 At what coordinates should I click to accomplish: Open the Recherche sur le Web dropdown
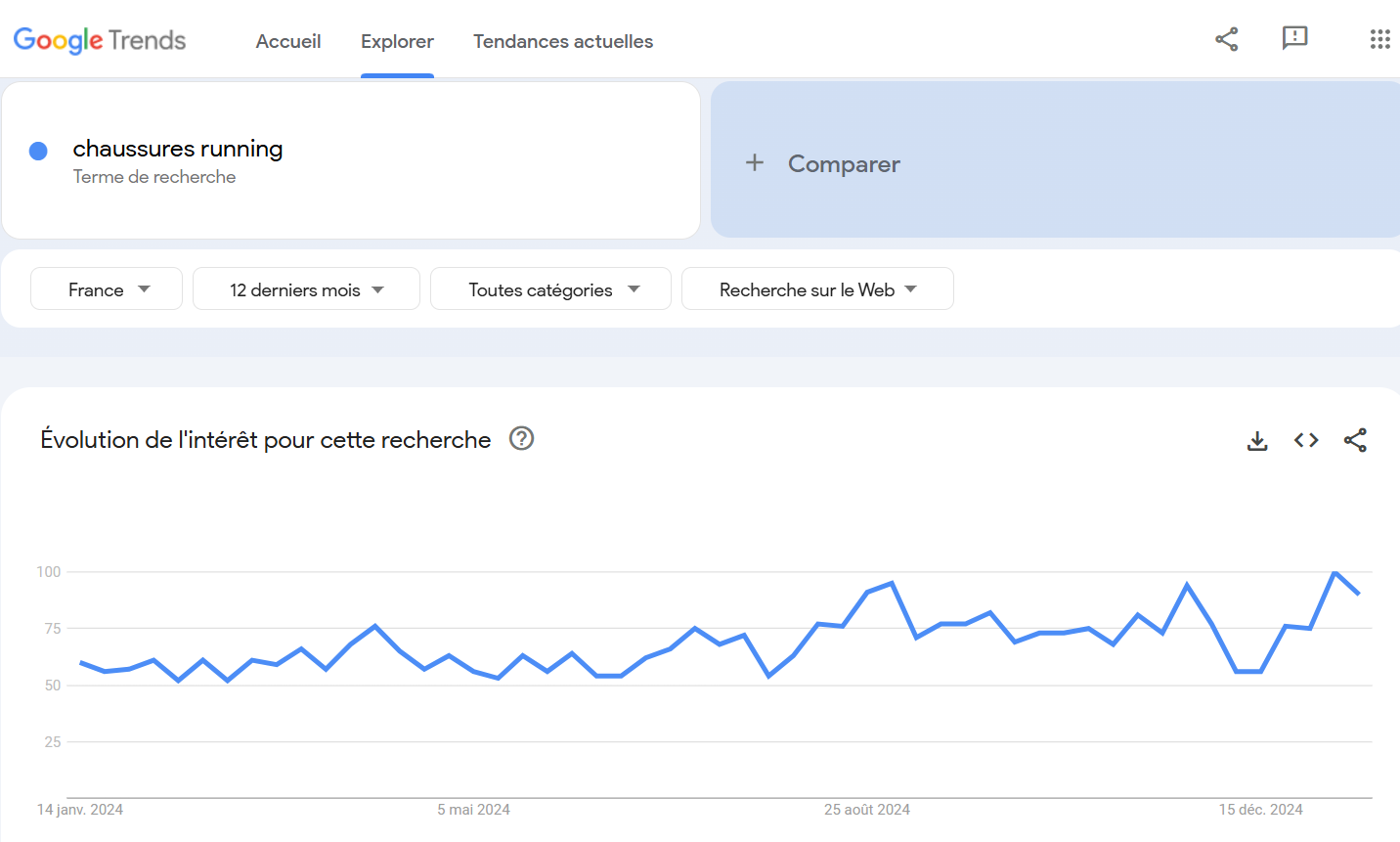click(x=817, y=289)
